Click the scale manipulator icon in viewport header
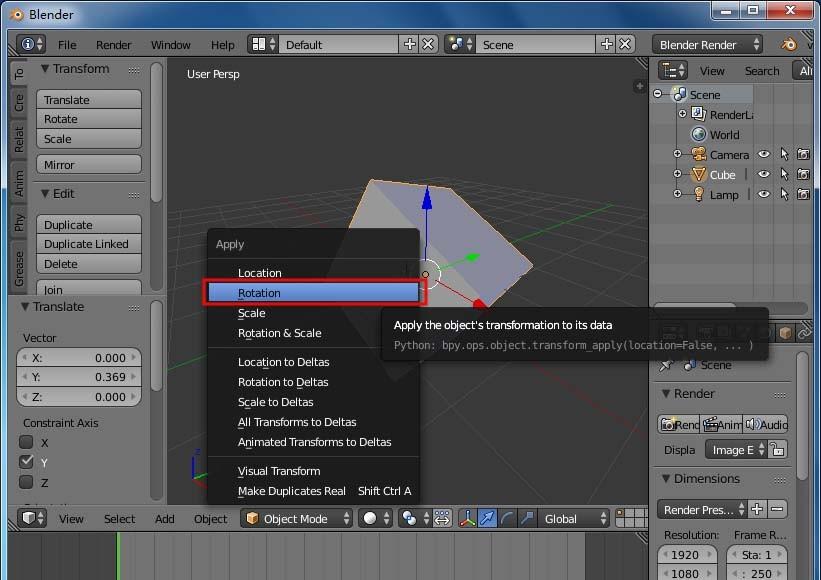This screenshot has width=821, height=580. (x=527, y=517)
